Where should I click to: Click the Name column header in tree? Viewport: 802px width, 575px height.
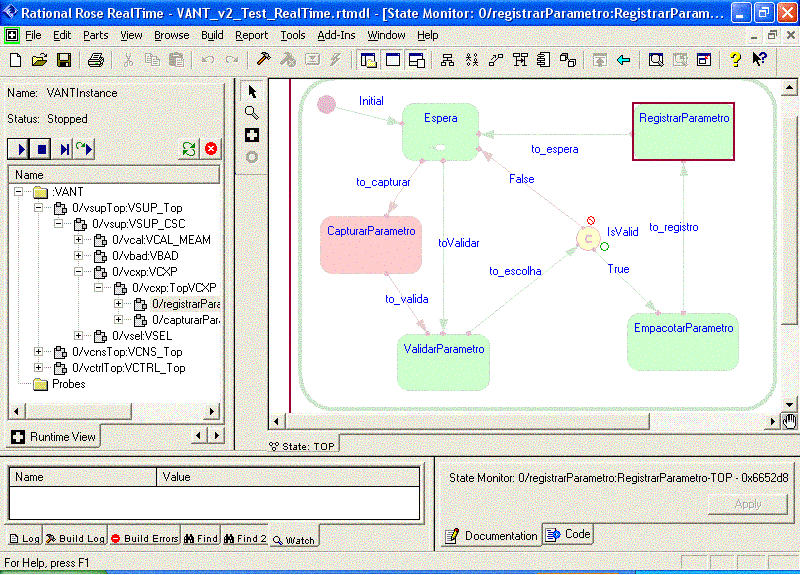(x=114, y=175)
